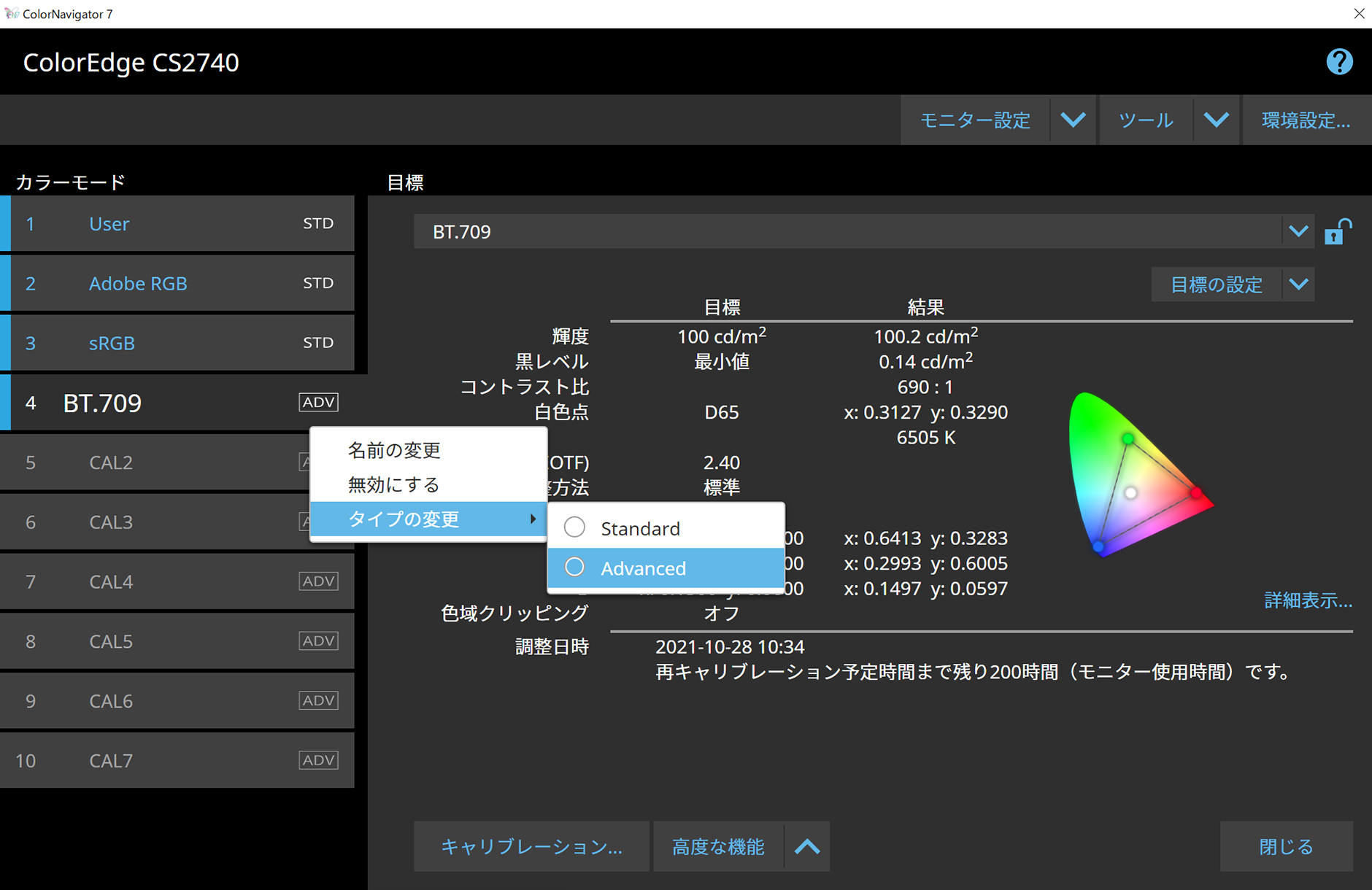Viewport: 1372px width, 890px height.
Task: Click the STD badge on User mode
Action: [318, 223]
